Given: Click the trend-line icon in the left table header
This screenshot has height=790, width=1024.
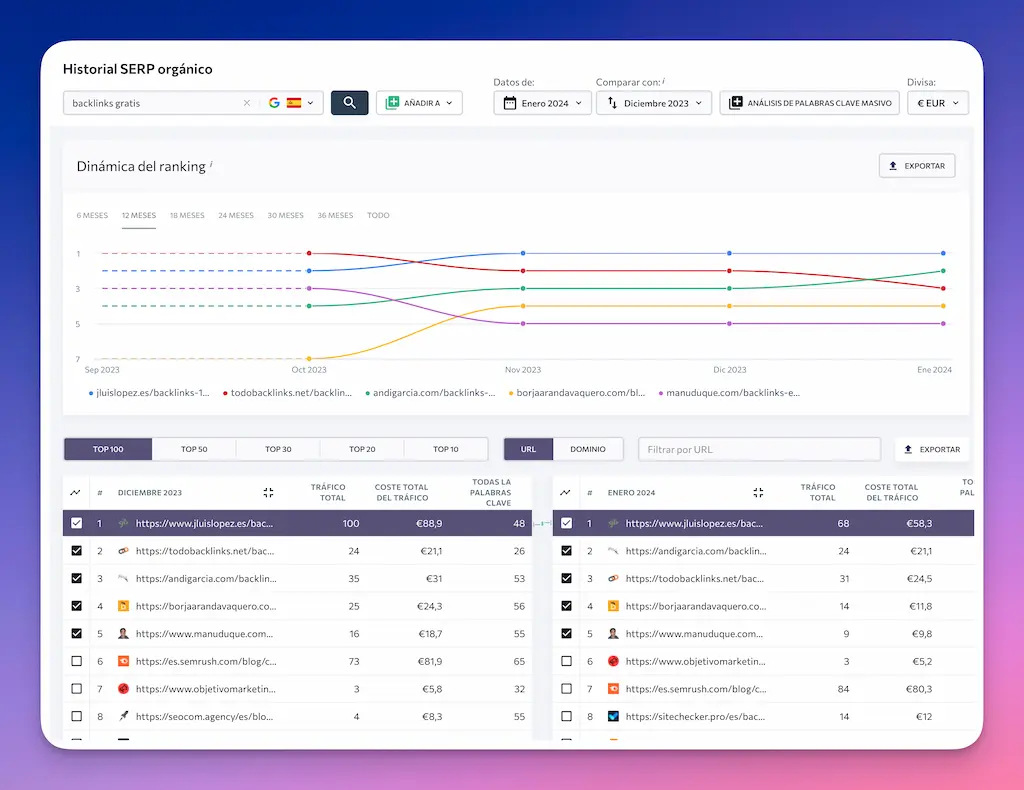Looking at the screenshot, I should [78, 492].
